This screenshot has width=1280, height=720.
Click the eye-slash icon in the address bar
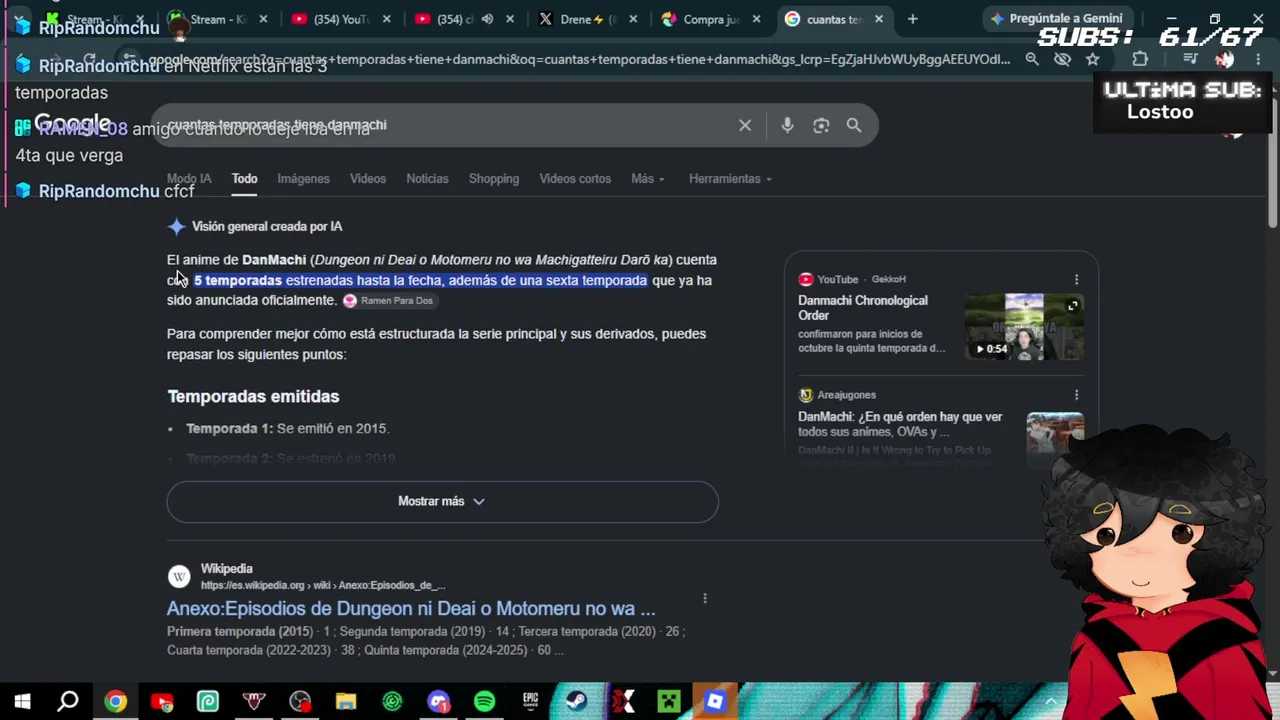pyautogui.click(x=1062, y=60)
